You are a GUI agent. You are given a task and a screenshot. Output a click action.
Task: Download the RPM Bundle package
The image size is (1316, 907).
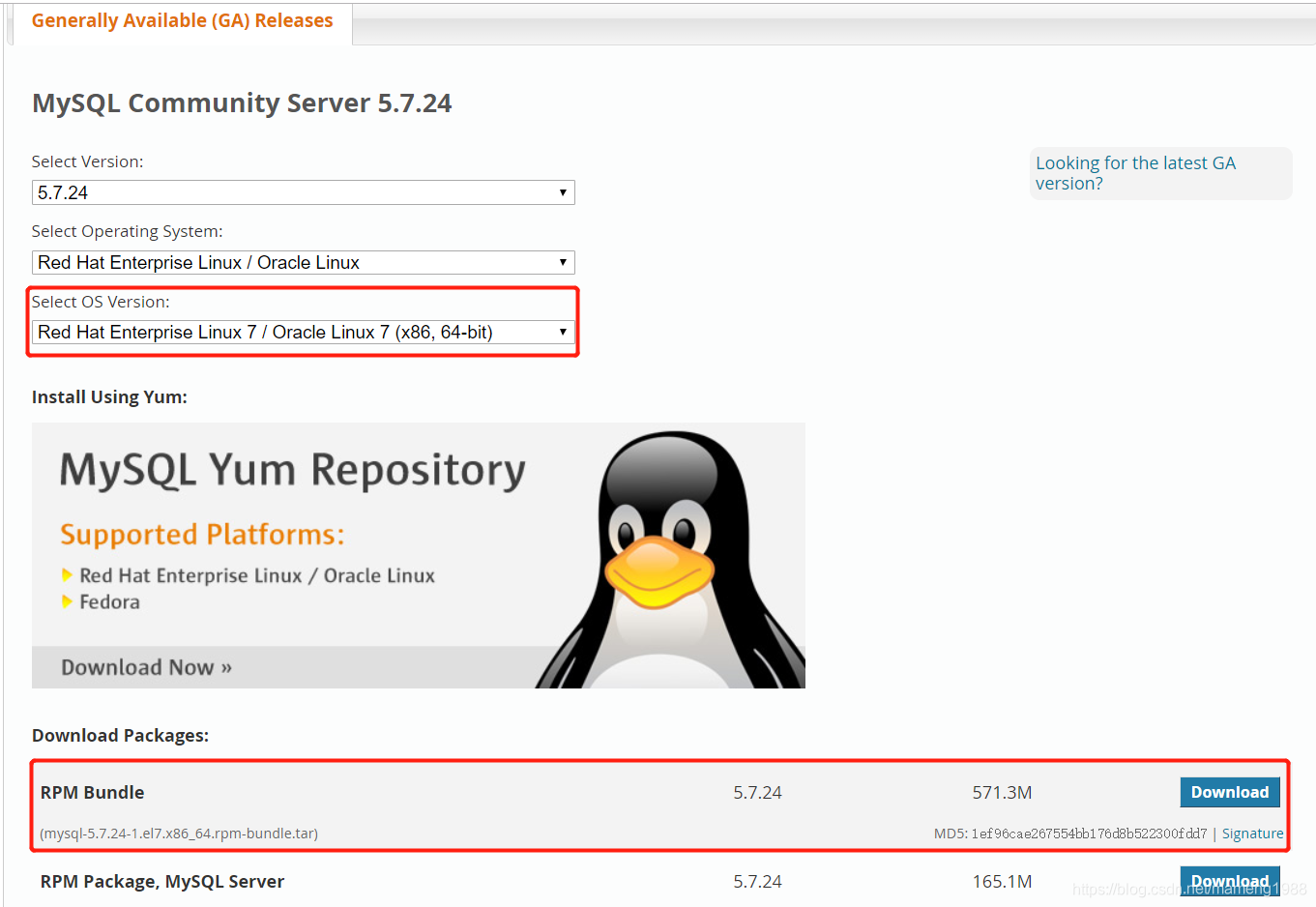pyautogui.click(x=1230, y=792)
